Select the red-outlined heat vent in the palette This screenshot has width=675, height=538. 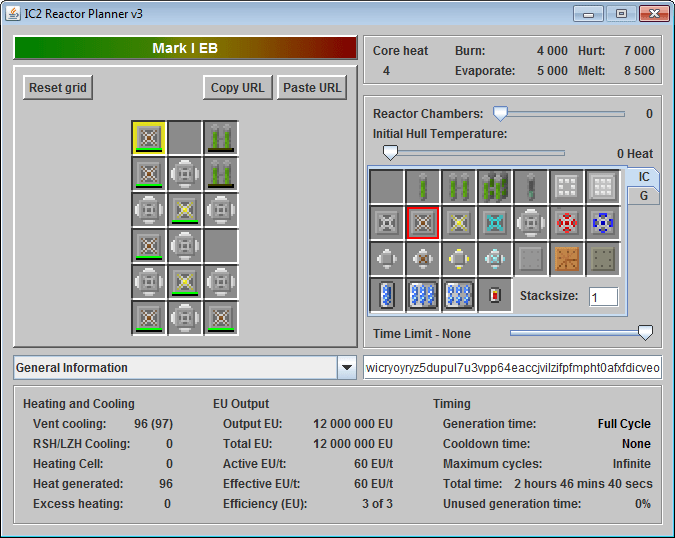(423, 223)
